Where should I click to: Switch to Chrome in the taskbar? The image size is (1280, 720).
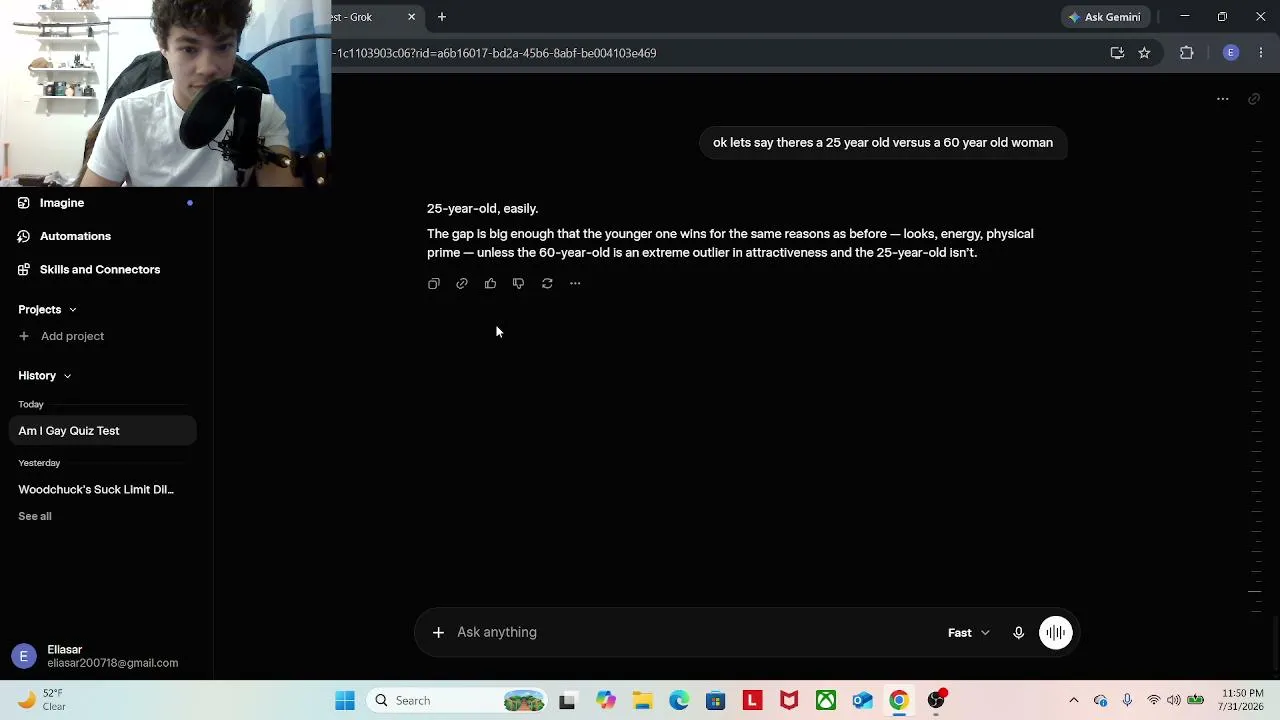pos(899,701)
